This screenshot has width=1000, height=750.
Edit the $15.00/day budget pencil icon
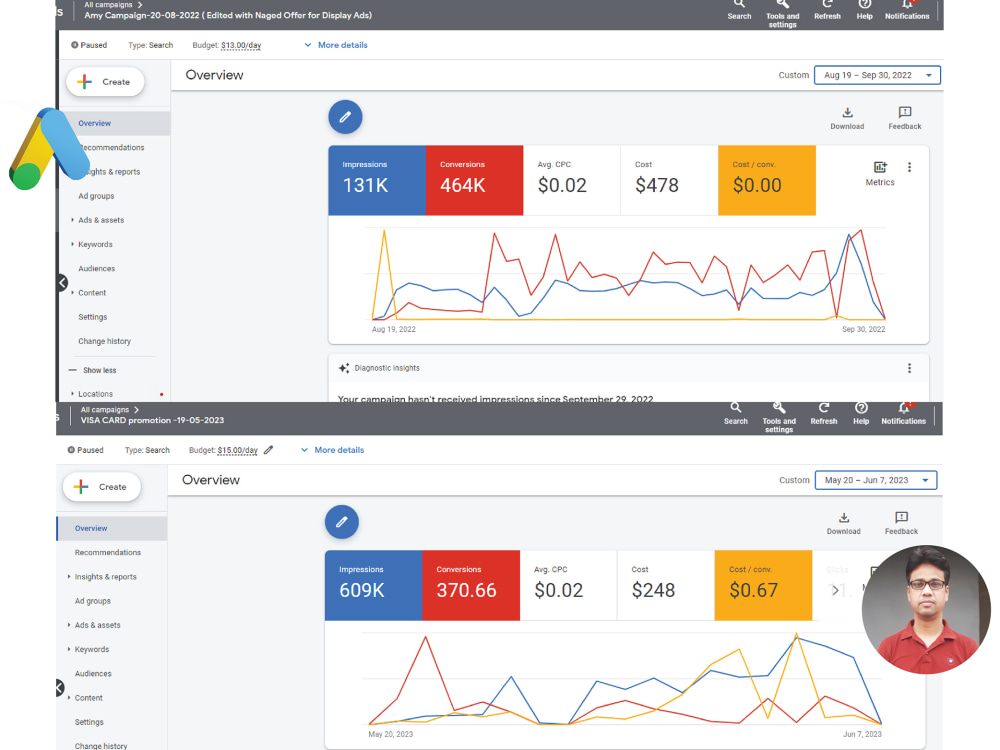(x=268, y=450)
